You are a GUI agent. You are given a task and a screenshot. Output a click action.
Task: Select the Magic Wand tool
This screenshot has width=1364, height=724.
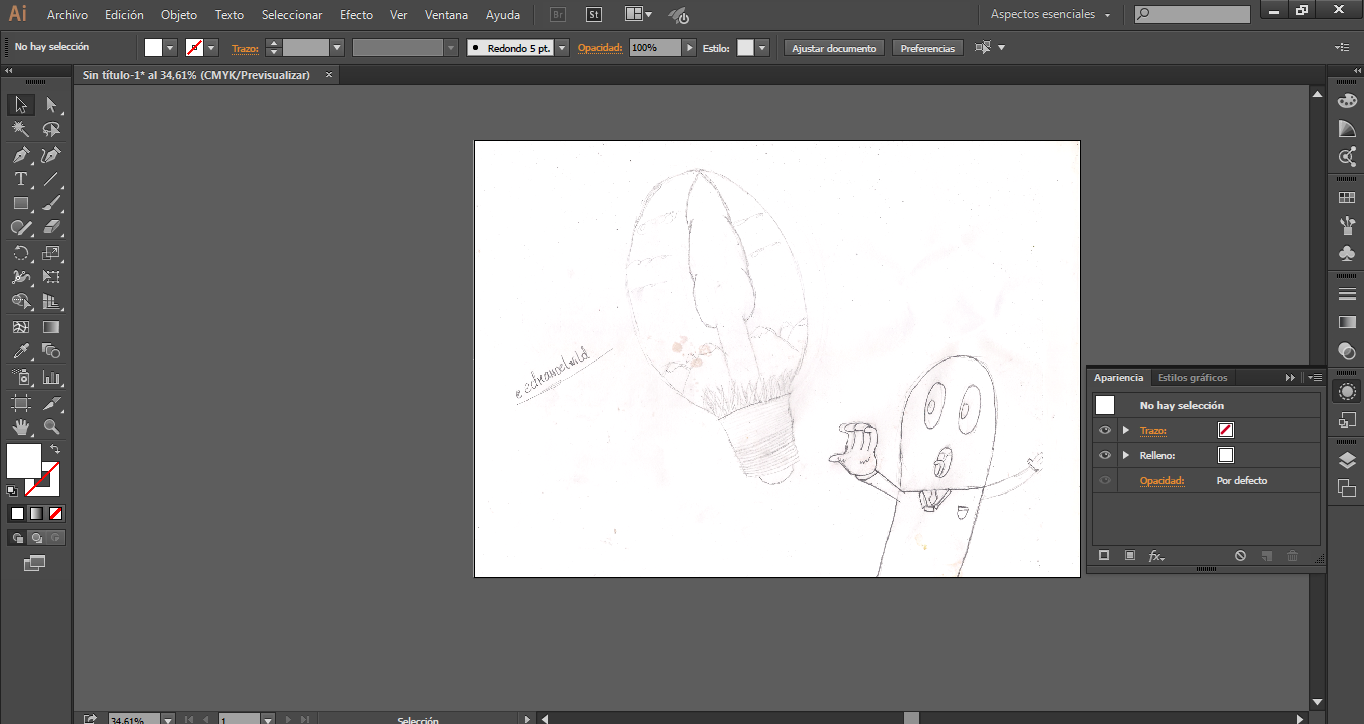pyautogui.click(x=20, y=130)
